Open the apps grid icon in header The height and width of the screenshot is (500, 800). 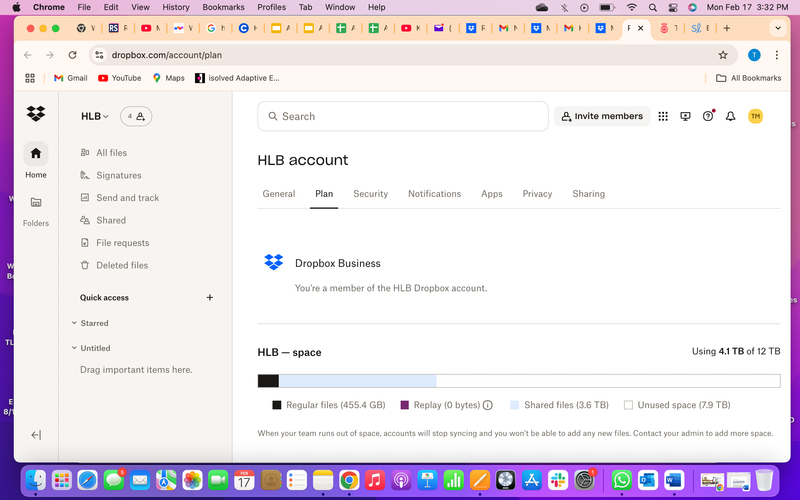coord(663,116)
